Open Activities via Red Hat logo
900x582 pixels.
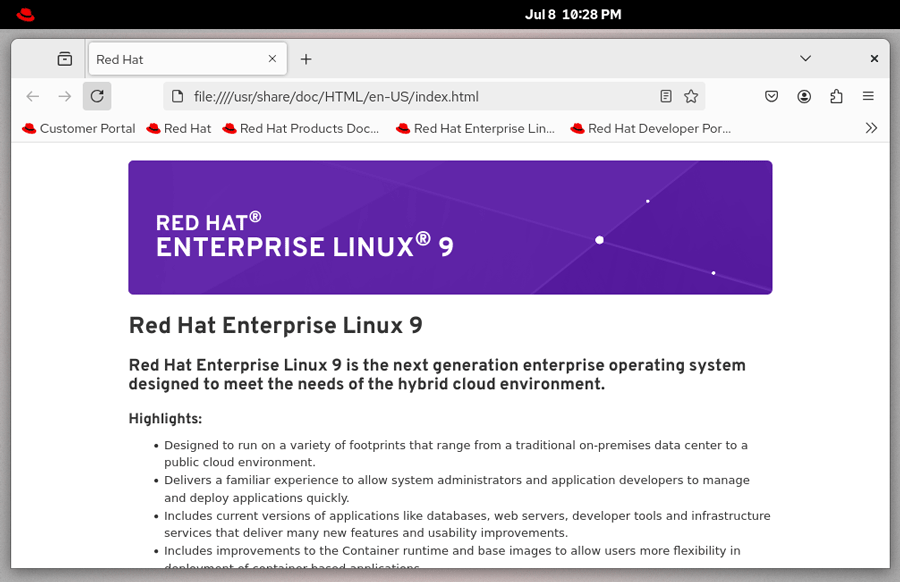[25, 14]
